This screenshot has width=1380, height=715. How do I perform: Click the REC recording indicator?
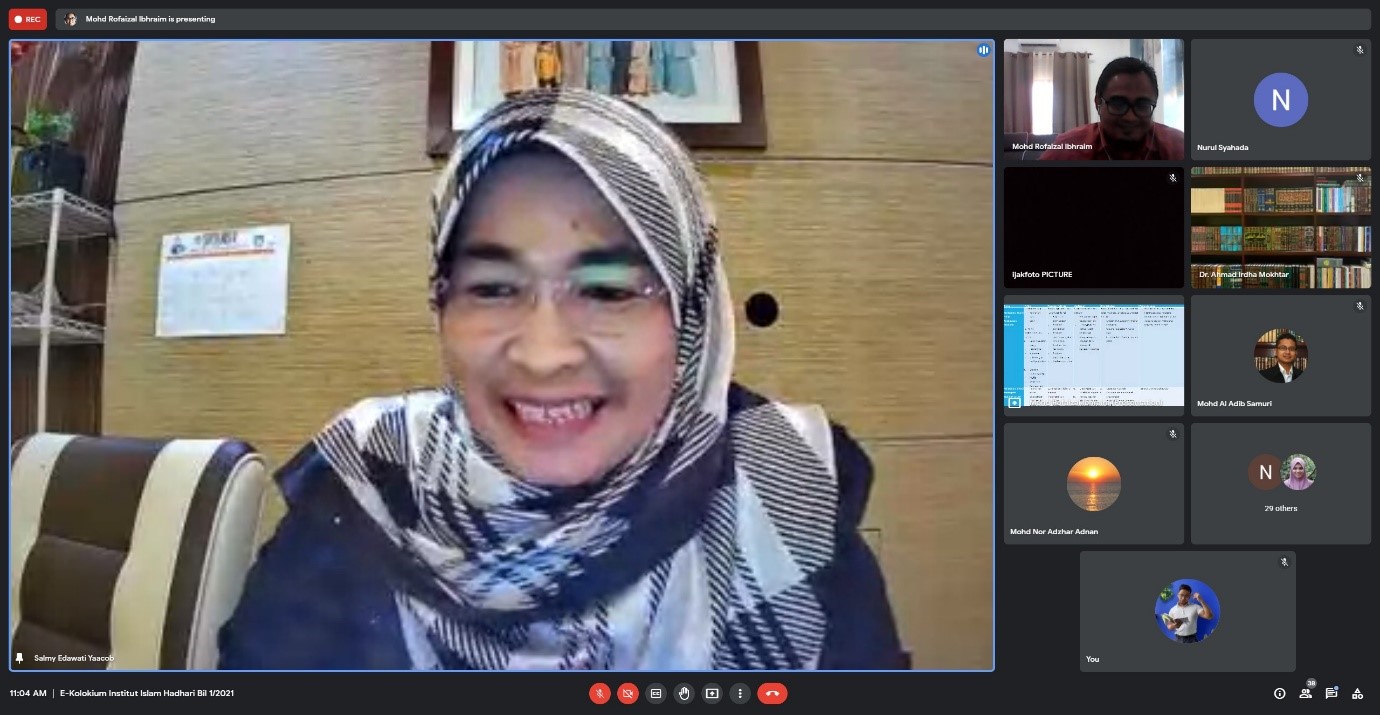click(28, 19)
